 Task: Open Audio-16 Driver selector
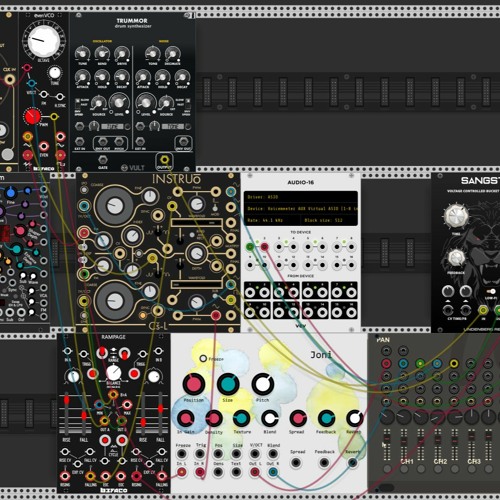point(300,197)
